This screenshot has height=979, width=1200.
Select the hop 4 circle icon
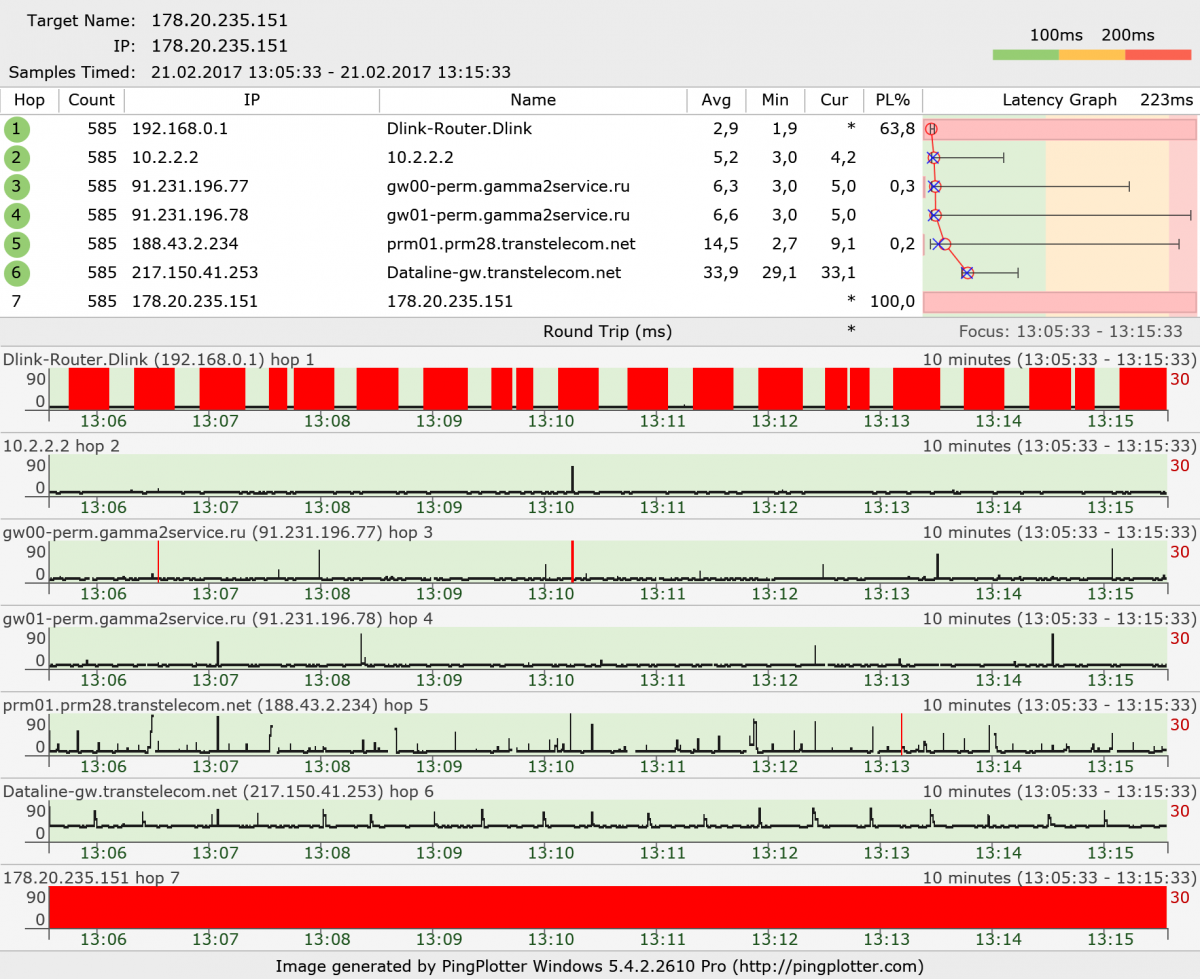pos(17,215)
